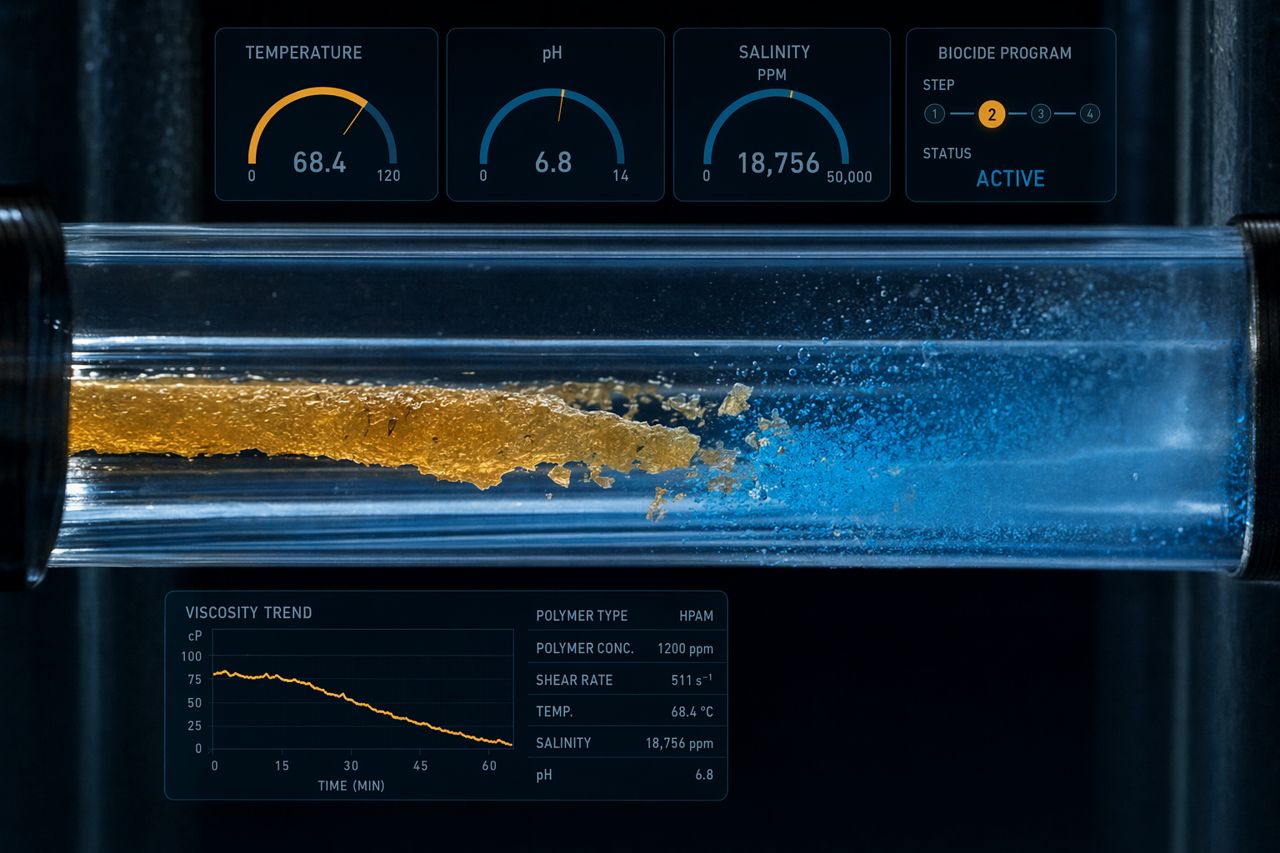Select the pH 6.8 table row
Viewport: 1280px width, 853px height.
pos(625,774)
